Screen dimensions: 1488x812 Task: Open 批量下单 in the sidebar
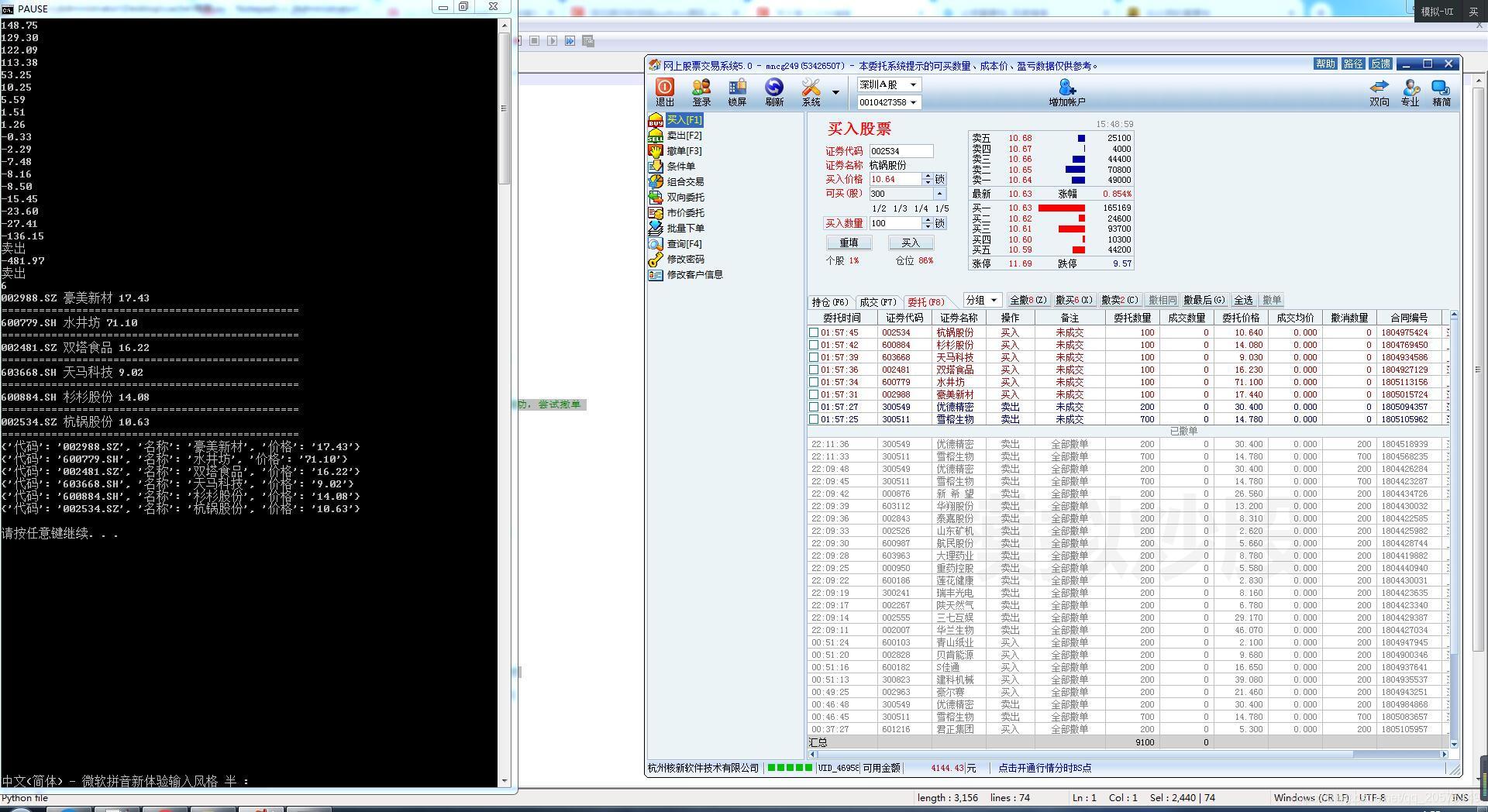click(x=686, y=228)
